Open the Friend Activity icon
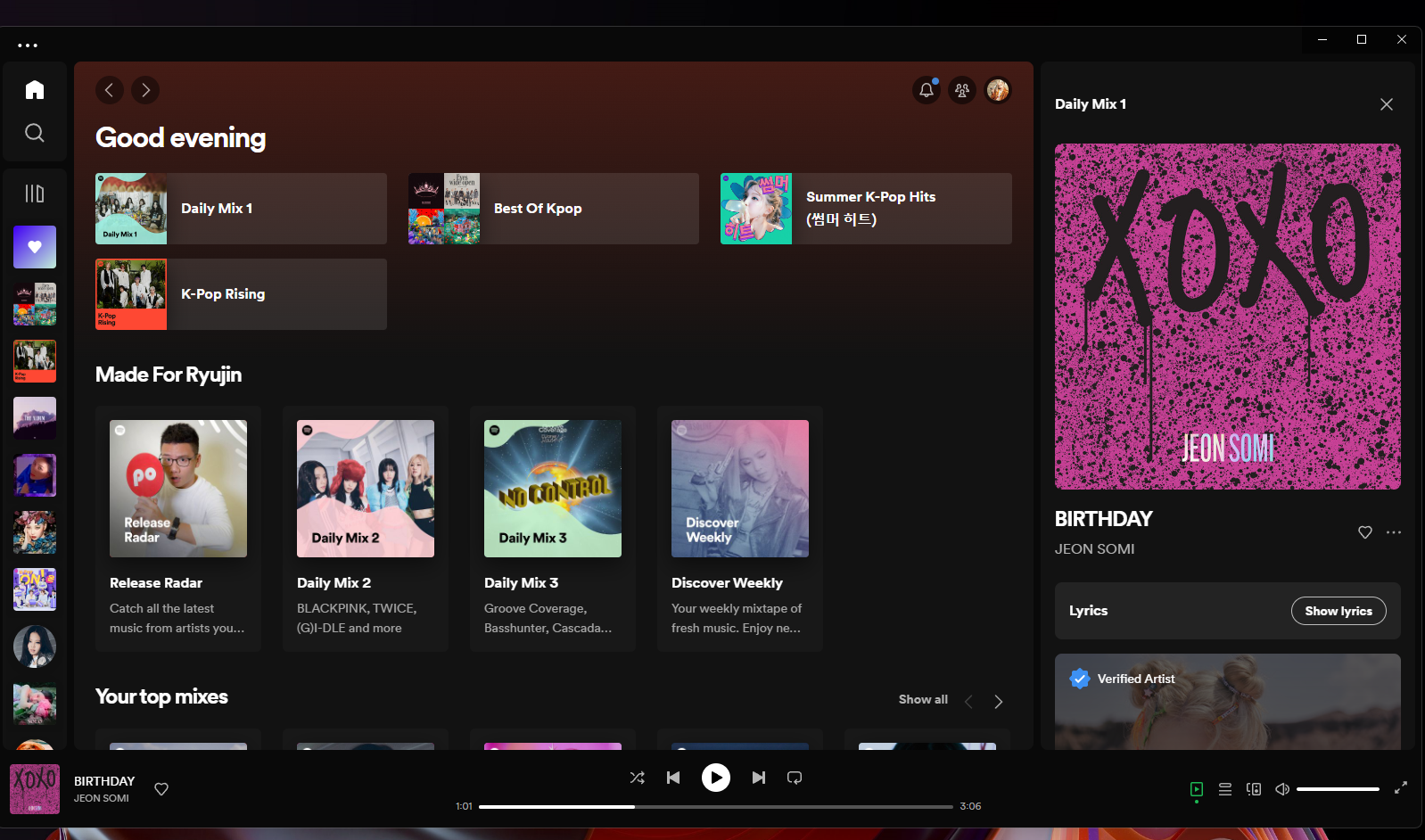The height and width of the screenshot is (840, 1425). [x=962, y=90]
